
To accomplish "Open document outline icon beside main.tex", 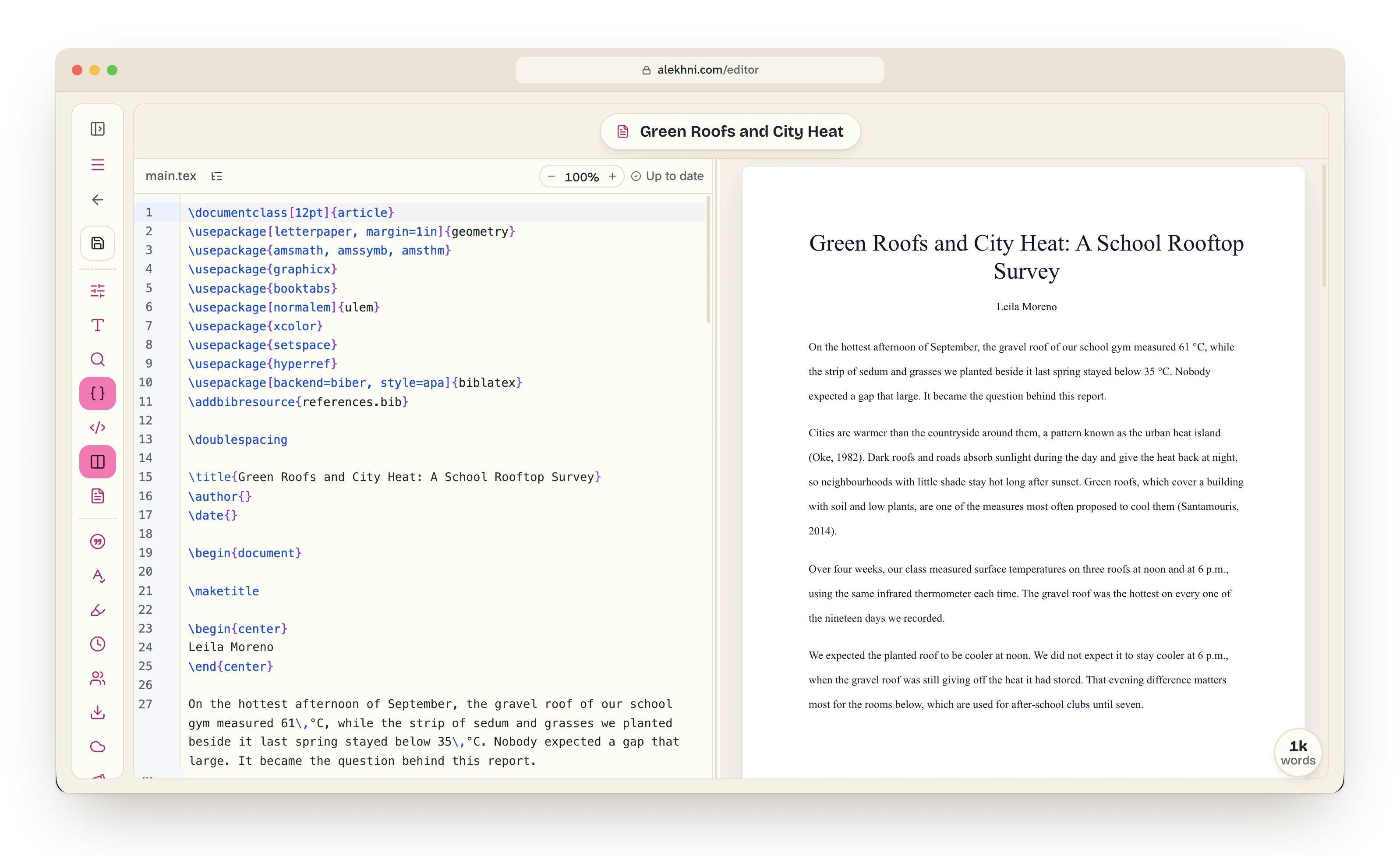I will click(216, 176).
